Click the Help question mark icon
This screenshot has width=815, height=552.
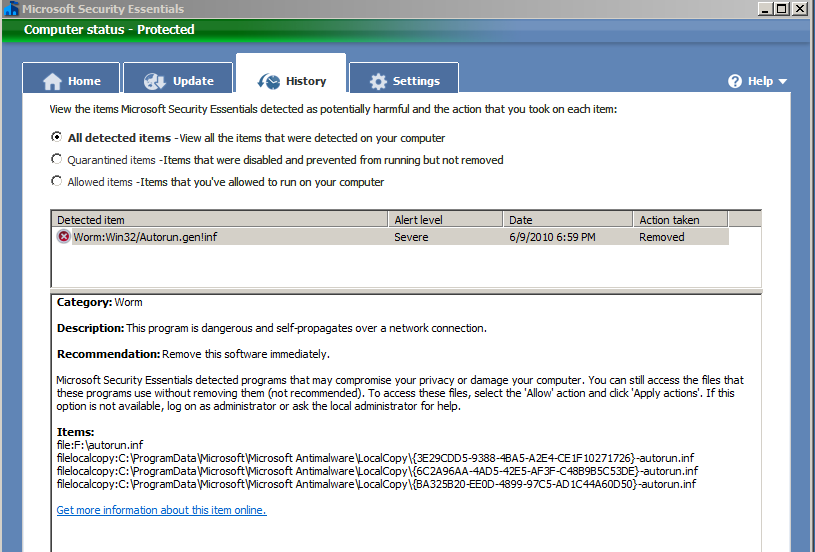coord(735,81)
